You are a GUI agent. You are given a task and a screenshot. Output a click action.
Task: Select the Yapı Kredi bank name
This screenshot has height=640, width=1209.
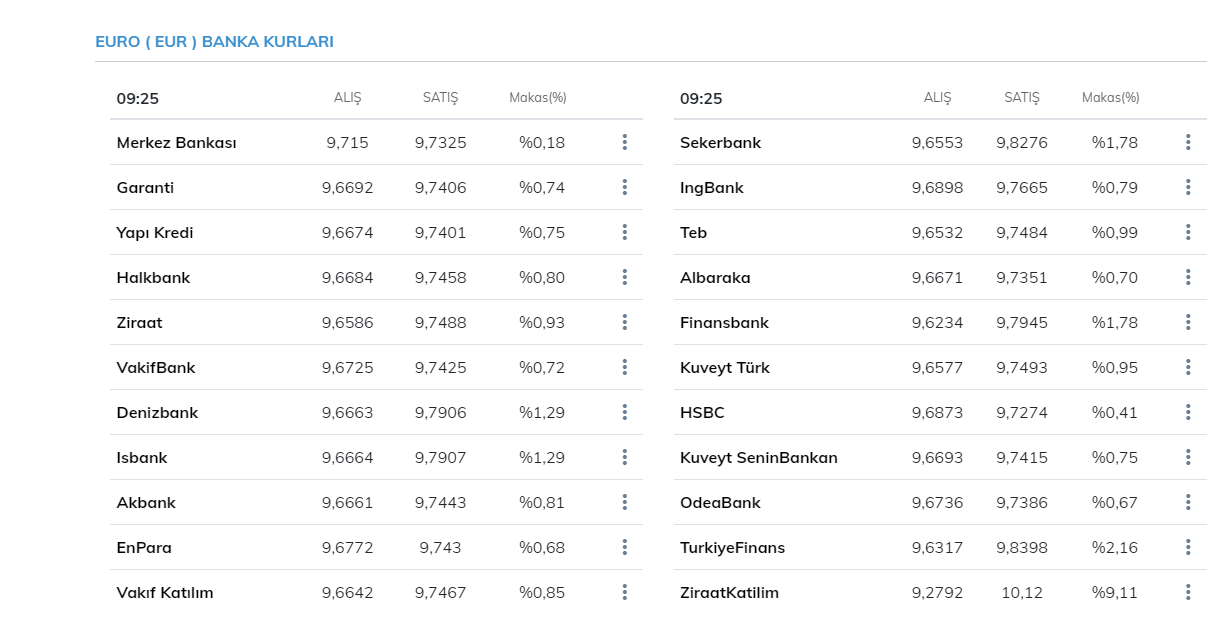(155, 233)
